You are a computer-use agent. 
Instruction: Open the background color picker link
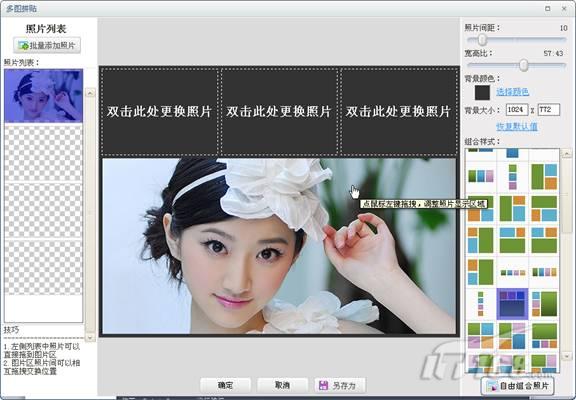(512, 92)
